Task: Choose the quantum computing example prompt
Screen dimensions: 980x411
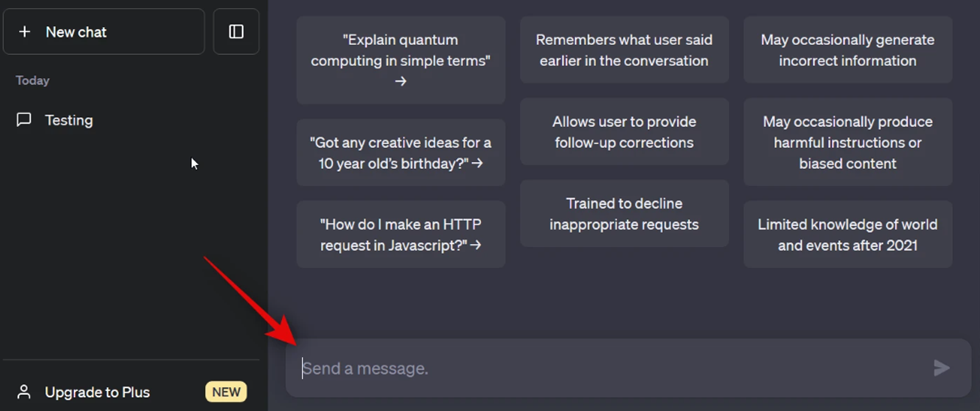Action: [401, 60]
